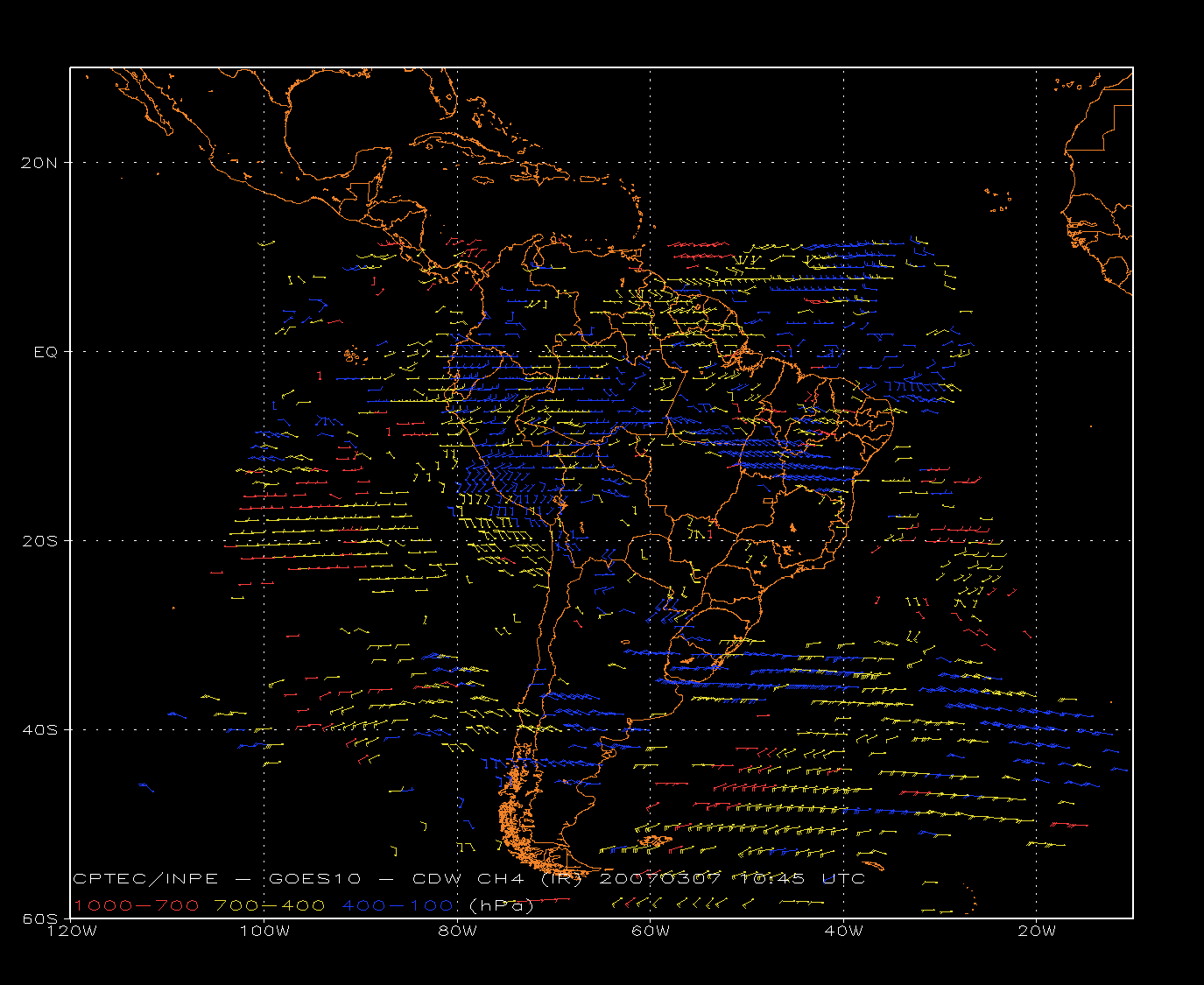The image size is (1204, 985).
Task: Click the 20W longitude label
Action: [1036, 931]
